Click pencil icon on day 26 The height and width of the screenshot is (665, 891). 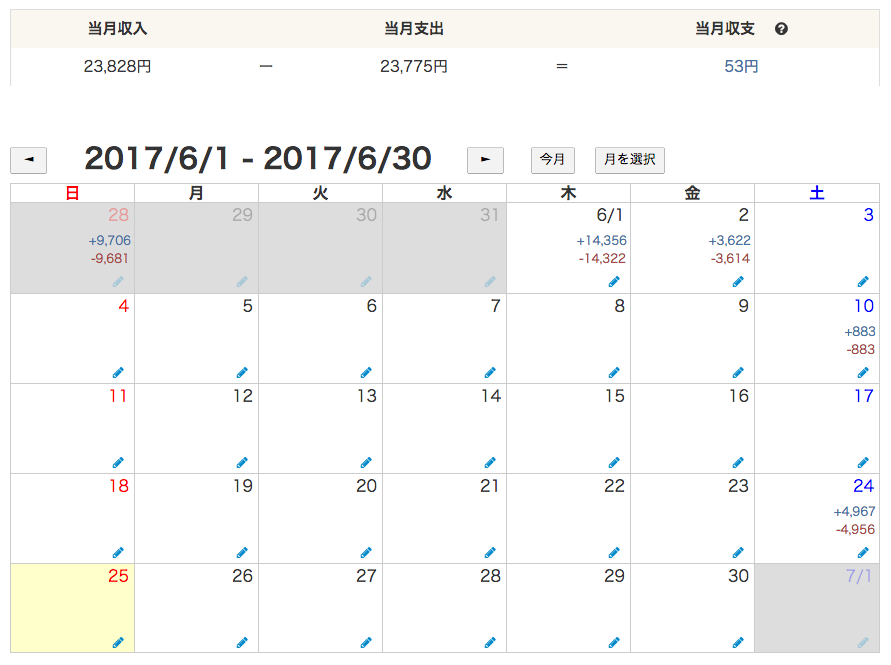click(x=242, y=642)
